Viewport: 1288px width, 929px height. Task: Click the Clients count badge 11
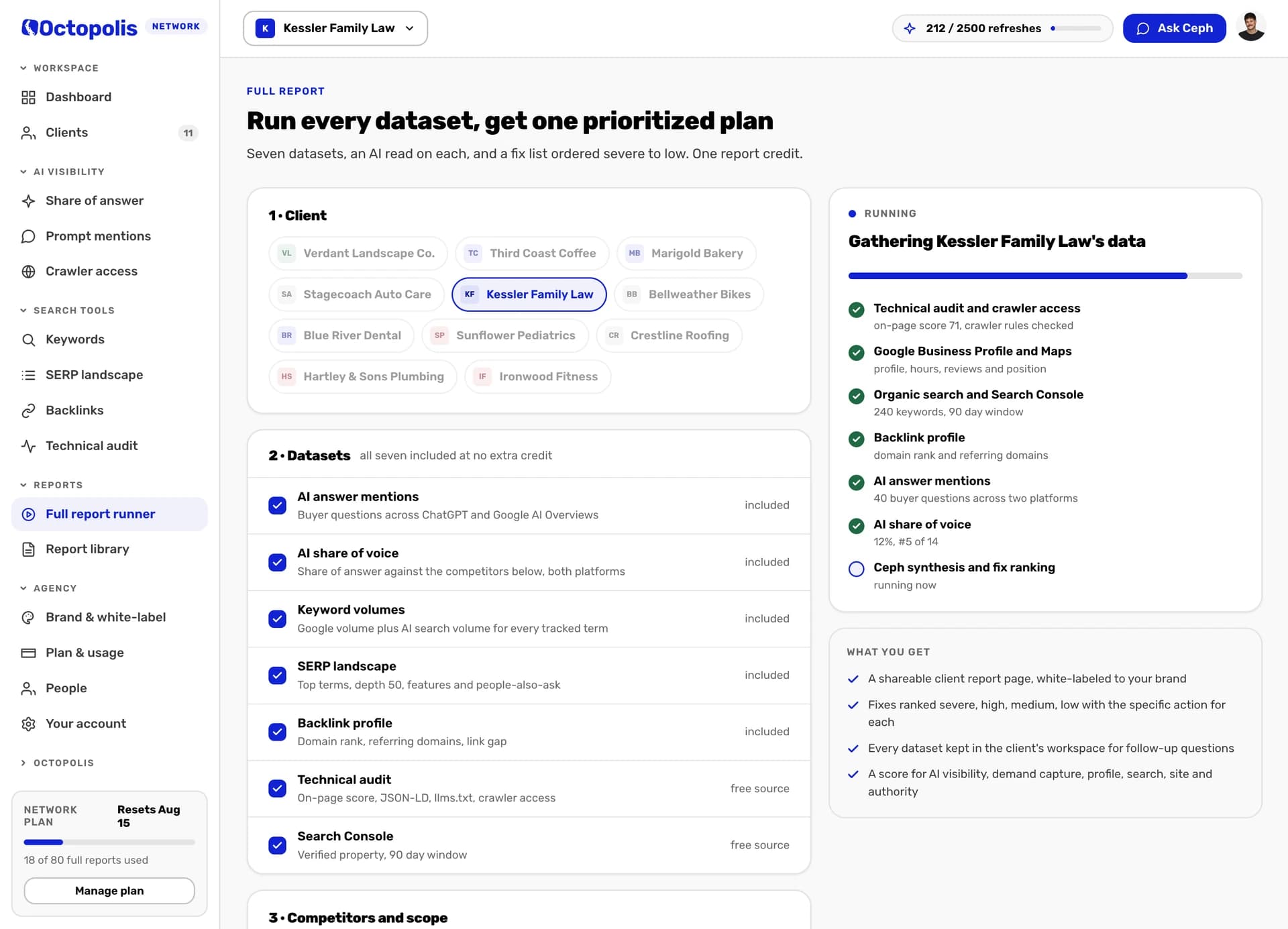point(188,133)
